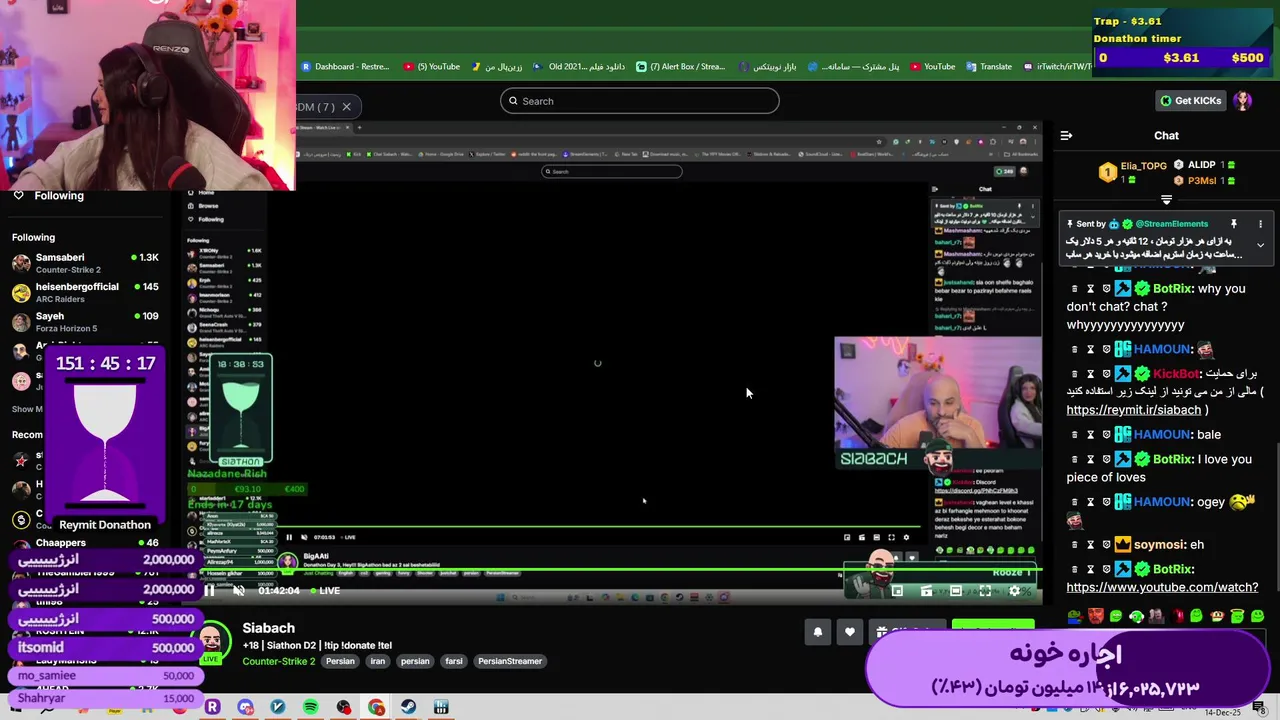1280x720 pixels.
Task: Pick the first Pepe emote in quick bar
Action: [x=1074, y=616]
